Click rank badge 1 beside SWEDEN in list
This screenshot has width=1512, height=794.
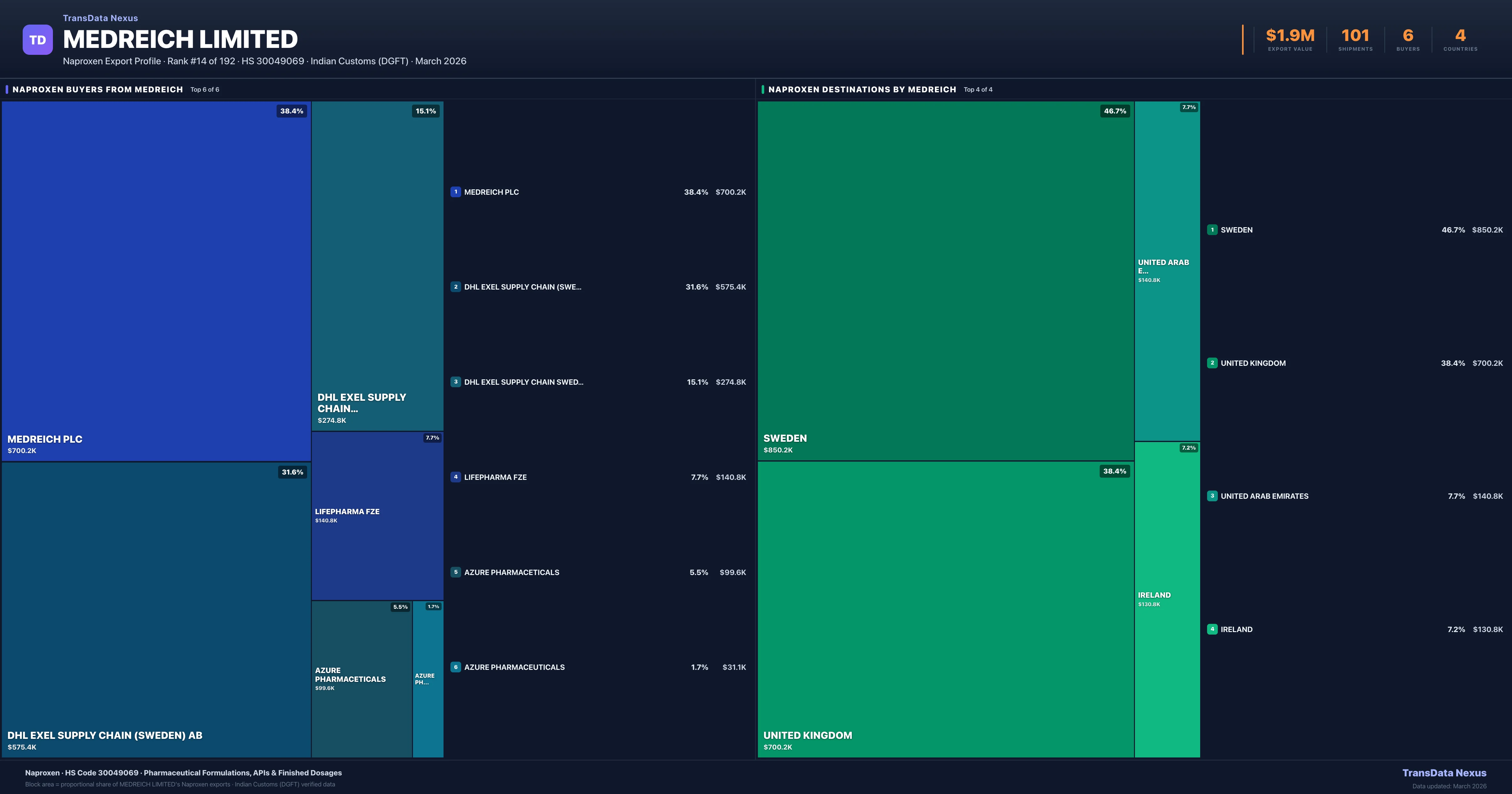point(1212,230)
